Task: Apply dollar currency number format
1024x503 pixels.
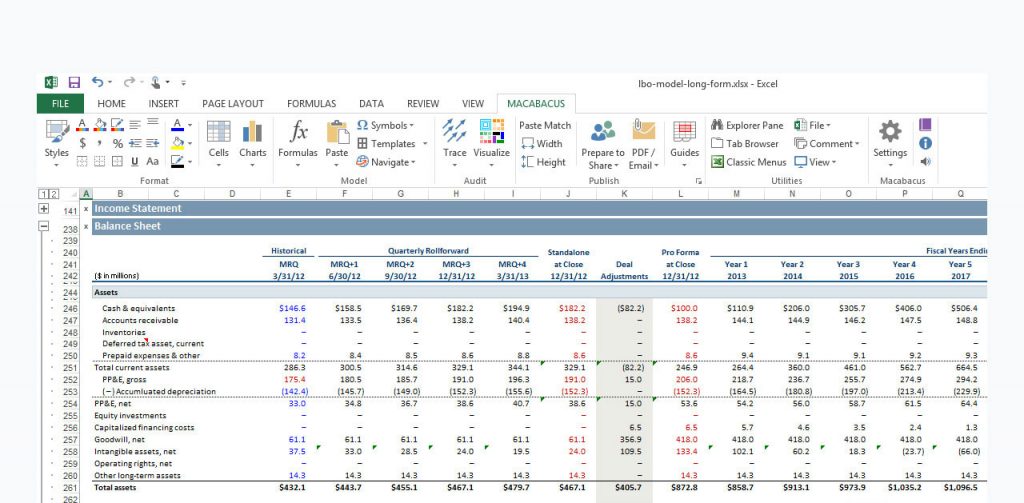Action: tap(83, 143)
